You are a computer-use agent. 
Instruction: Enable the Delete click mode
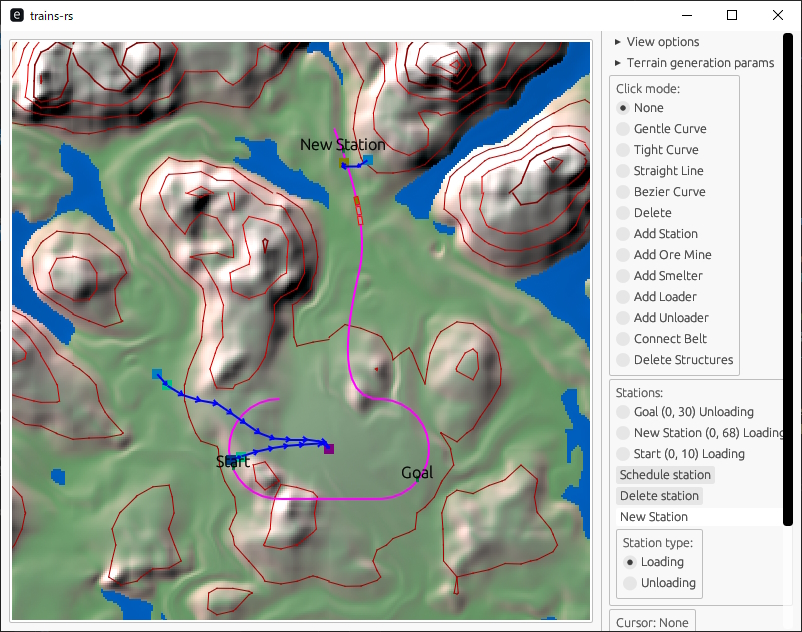[644, 213]
